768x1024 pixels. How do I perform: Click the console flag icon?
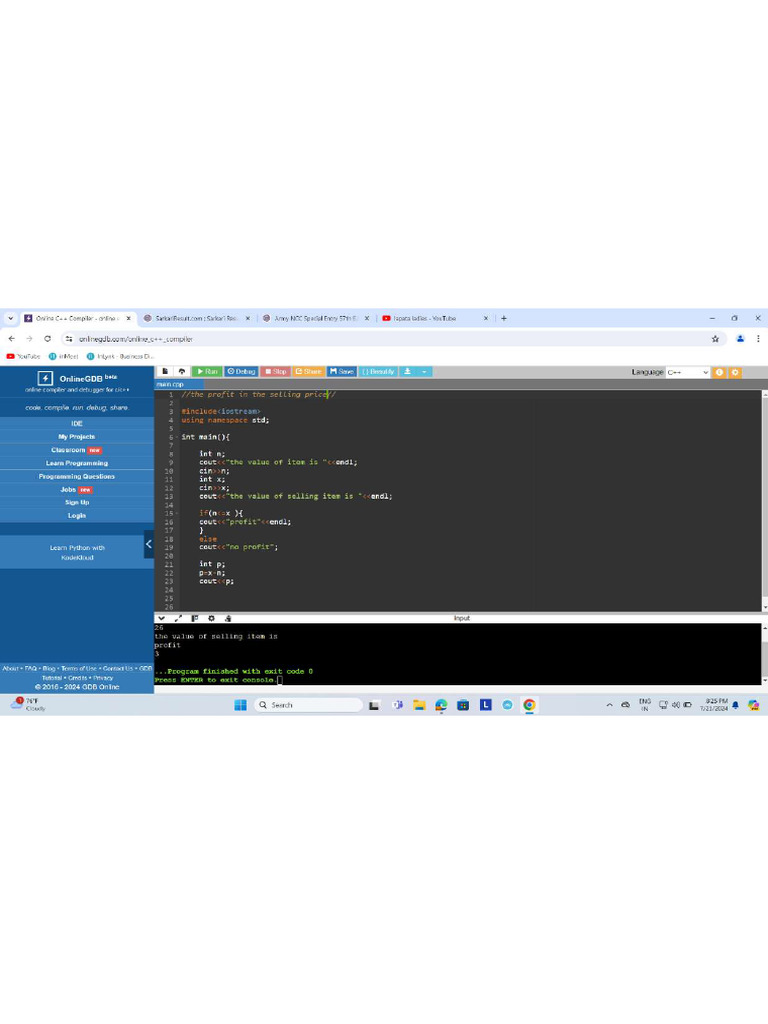pyautogui.click(x=195, y=618)
